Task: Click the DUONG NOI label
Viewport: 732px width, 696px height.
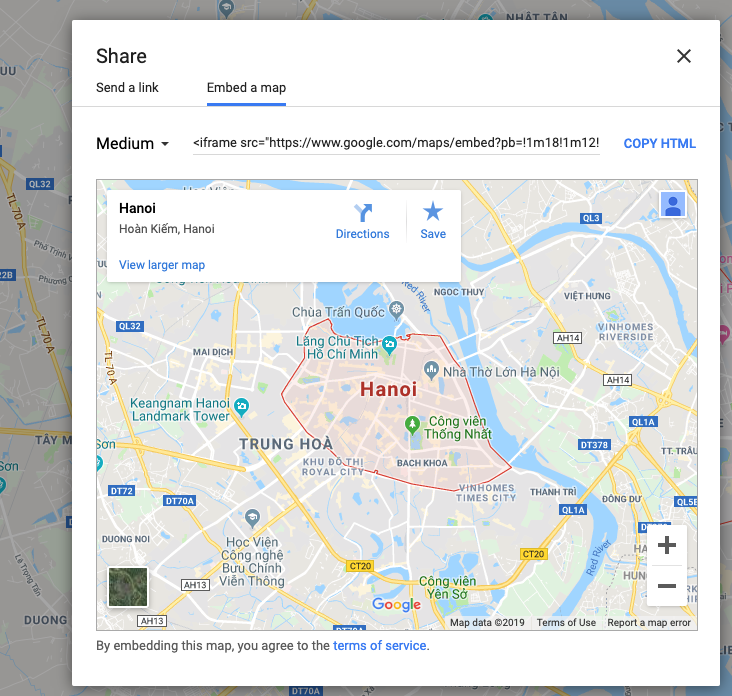Action: pyautogui.click(x=126, y=539)
